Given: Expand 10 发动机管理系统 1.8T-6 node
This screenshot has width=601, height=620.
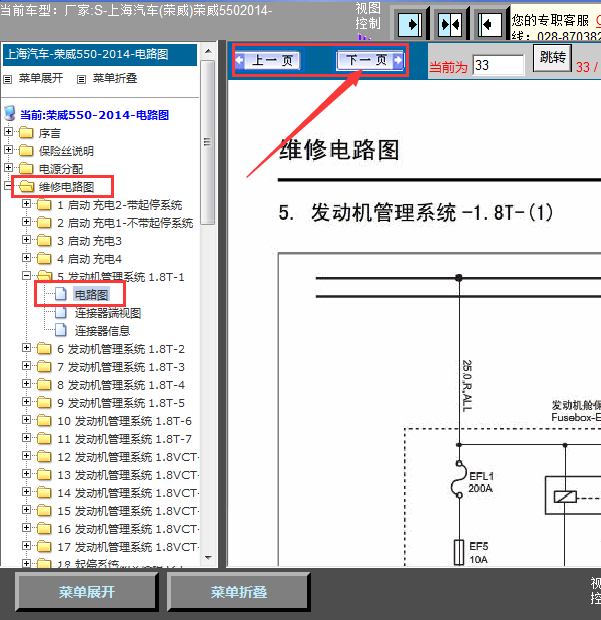Looking at the screenshot, I should [x=26, y=420].
